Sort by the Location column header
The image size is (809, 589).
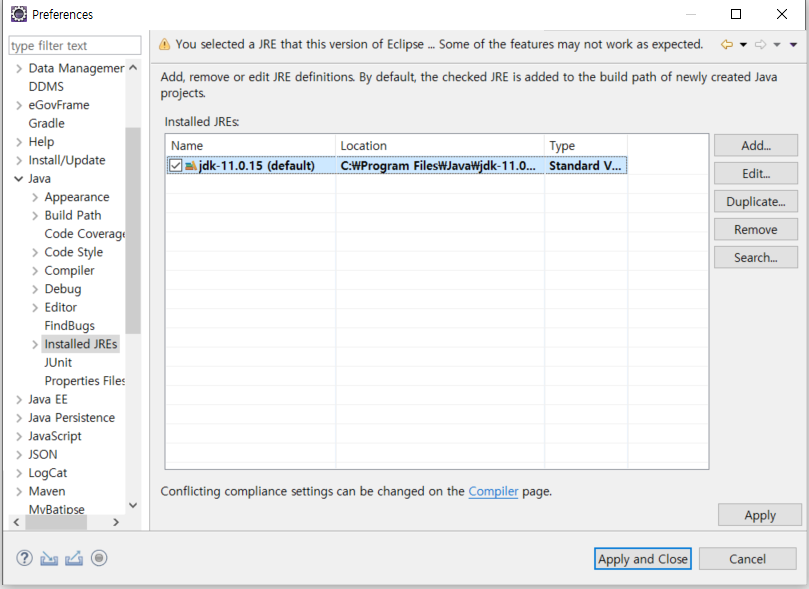pyautogui.click(x=440, y=145)
